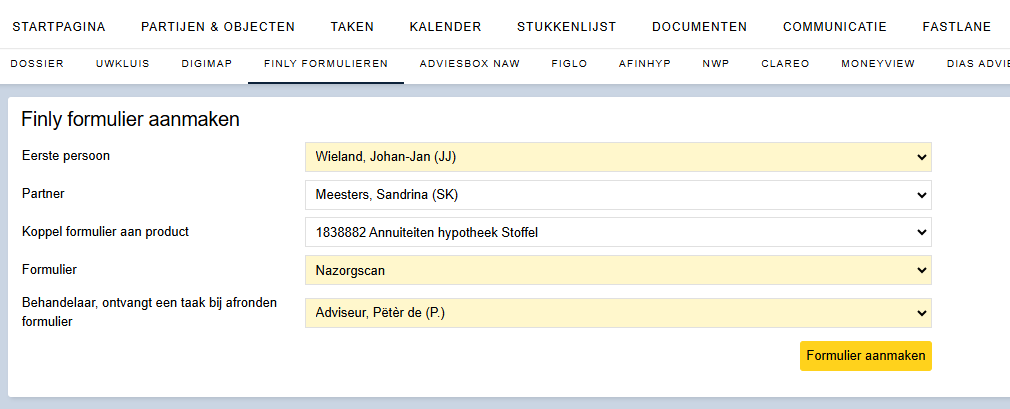Open the Taken menu item
Image resolution: width=1010 pixels, height=409 pixels.
point(352,27)
